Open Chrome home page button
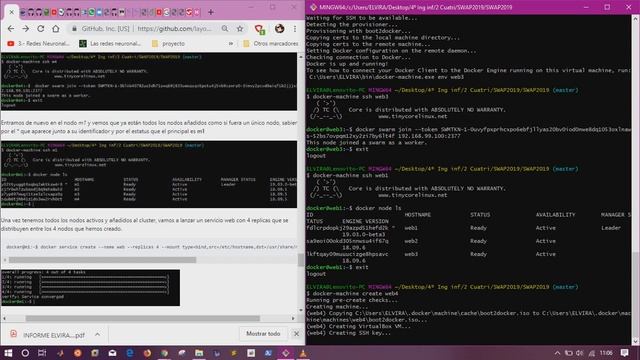Viewport: 640px width, 360px height. (x=56, y=29)
